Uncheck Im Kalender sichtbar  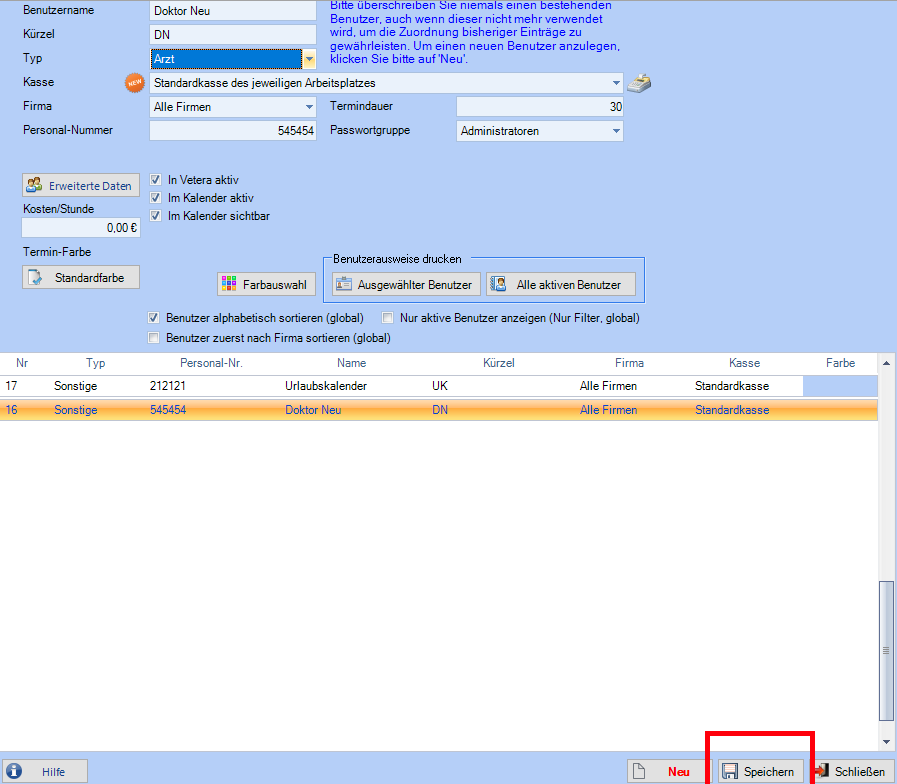tap(155, 216)
